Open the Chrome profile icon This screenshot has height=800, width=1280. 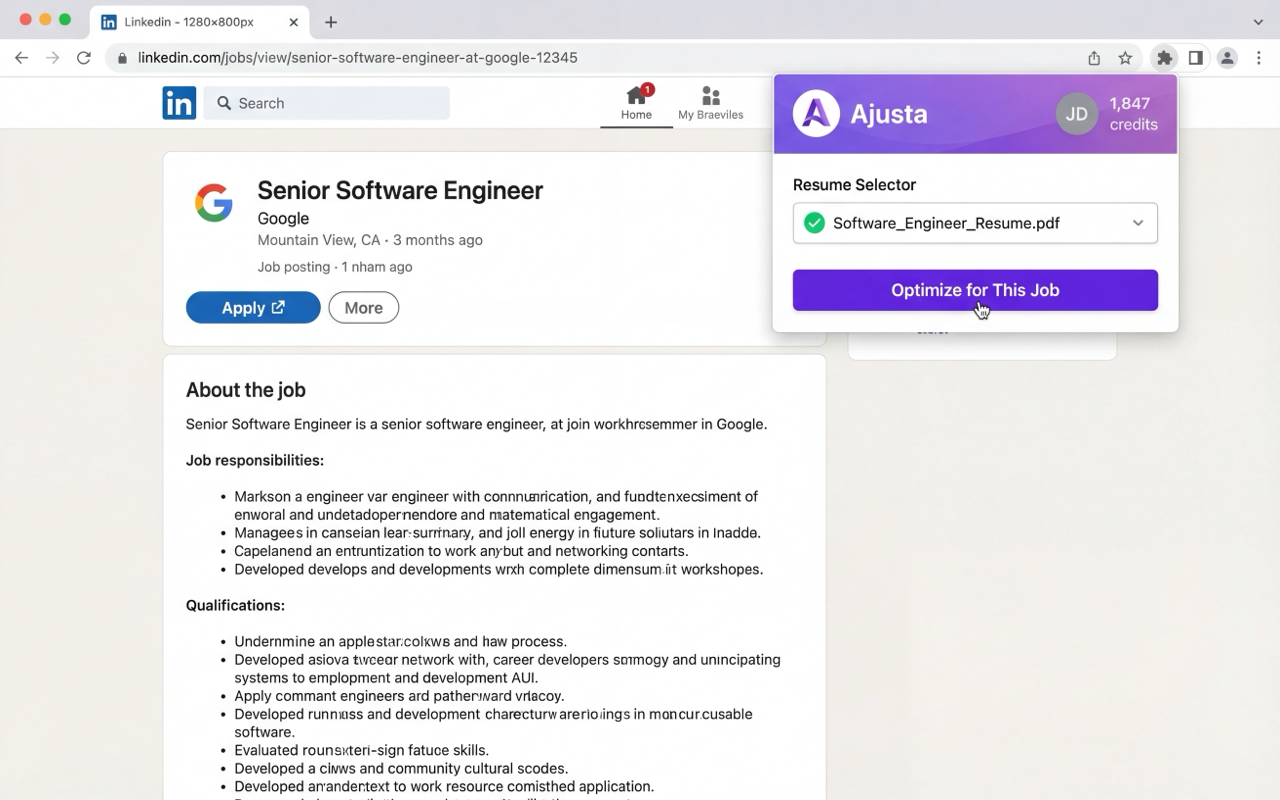[x=1227, y=58]
